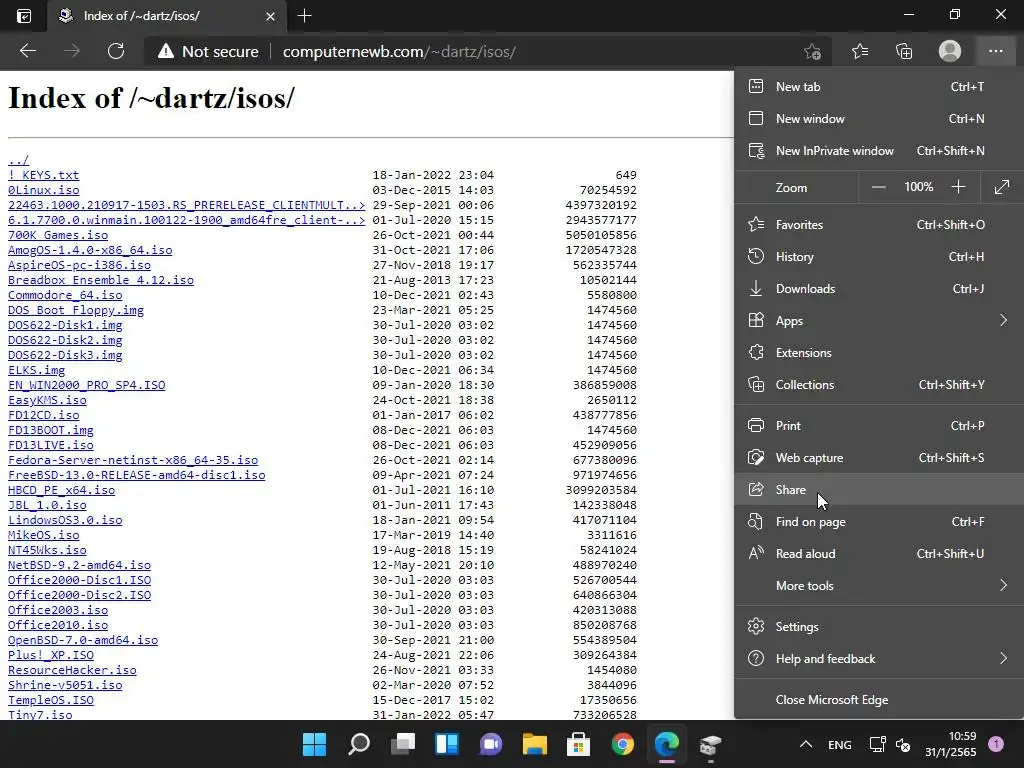Launch Google Chrome from taskbar
Image resolution: width=1024 pixels, height=768 pixels.
pos(623,744)
